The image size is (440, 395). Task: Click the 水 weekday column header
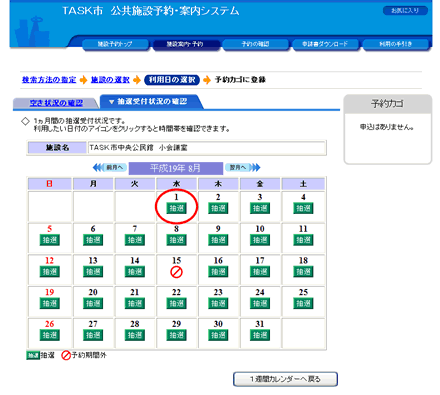(176, 184)
